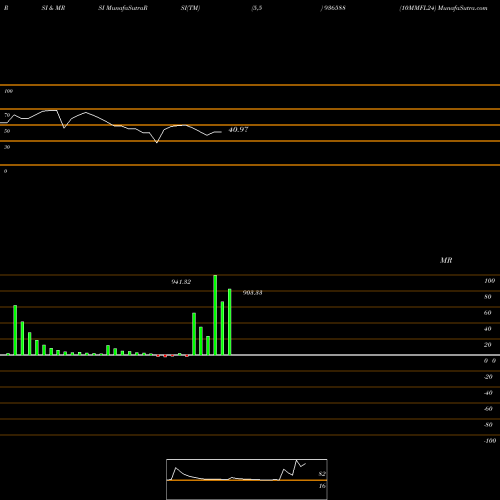The image size is (500, 500).
Task: Click the MR axis label -80
Action: tap(488, 425)
